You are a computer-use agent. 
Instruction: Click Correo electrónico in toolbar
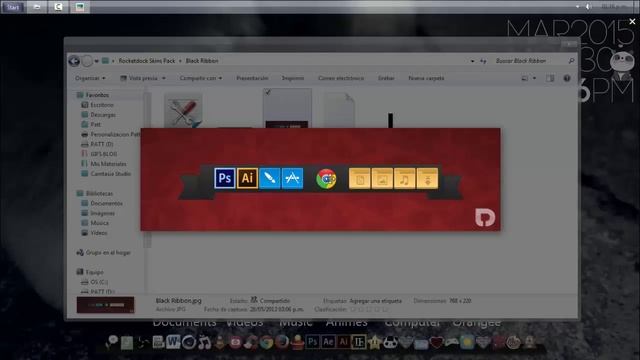coord(341,78)
